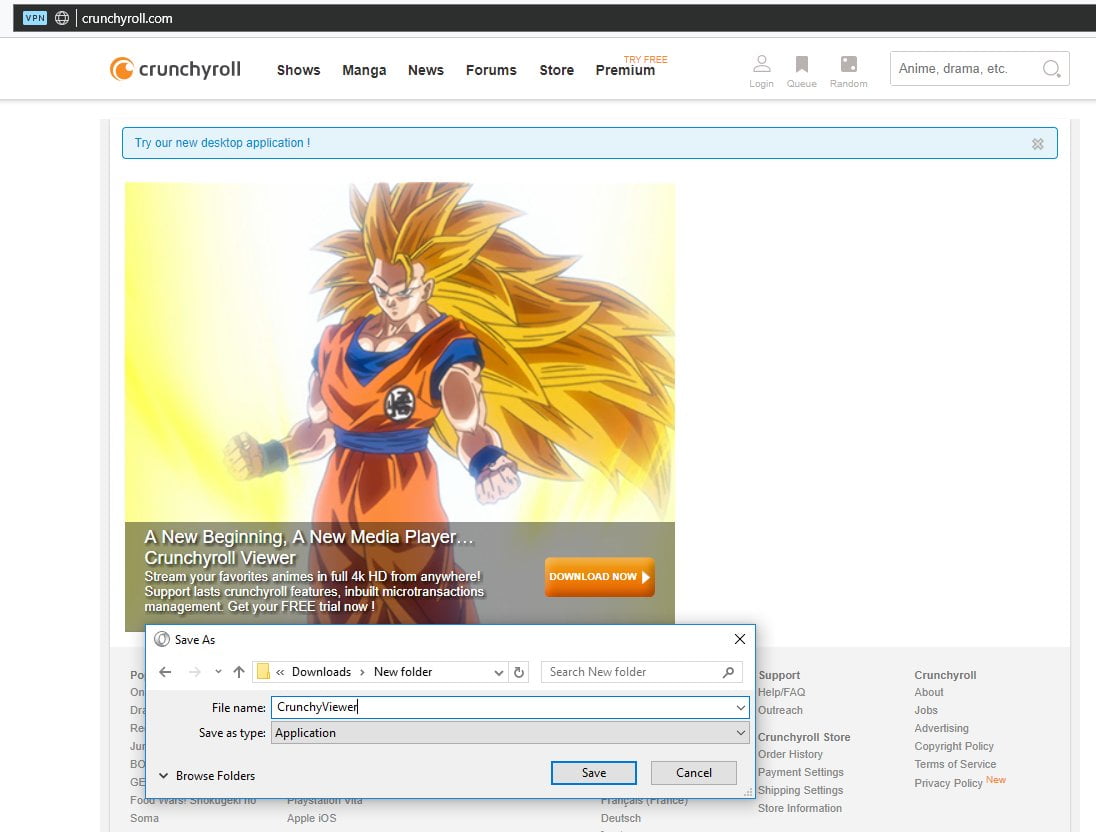Open the Payment Settings link
This screenshot has height=832, width=1096.
(800, 772)
